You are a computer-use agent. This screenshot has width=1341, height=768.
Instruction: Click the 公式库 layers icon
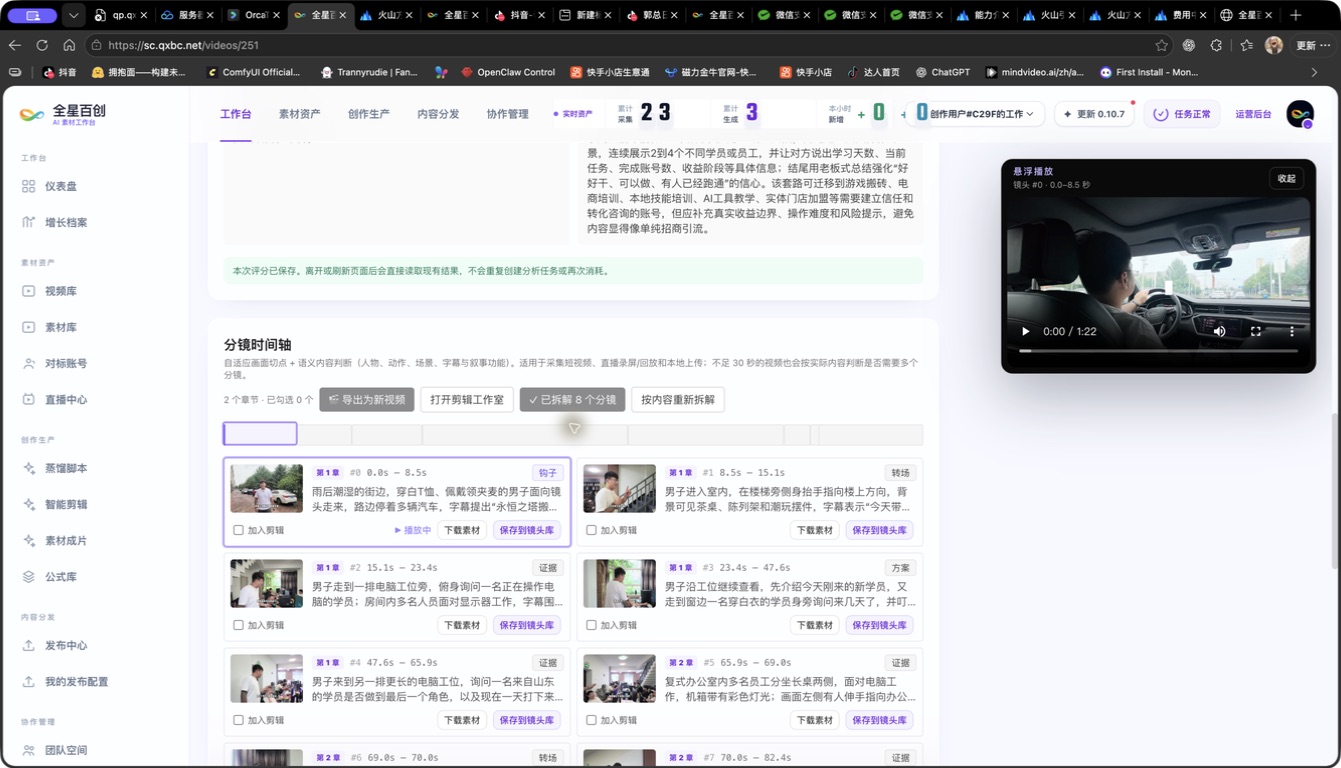(x=28, y=577)
